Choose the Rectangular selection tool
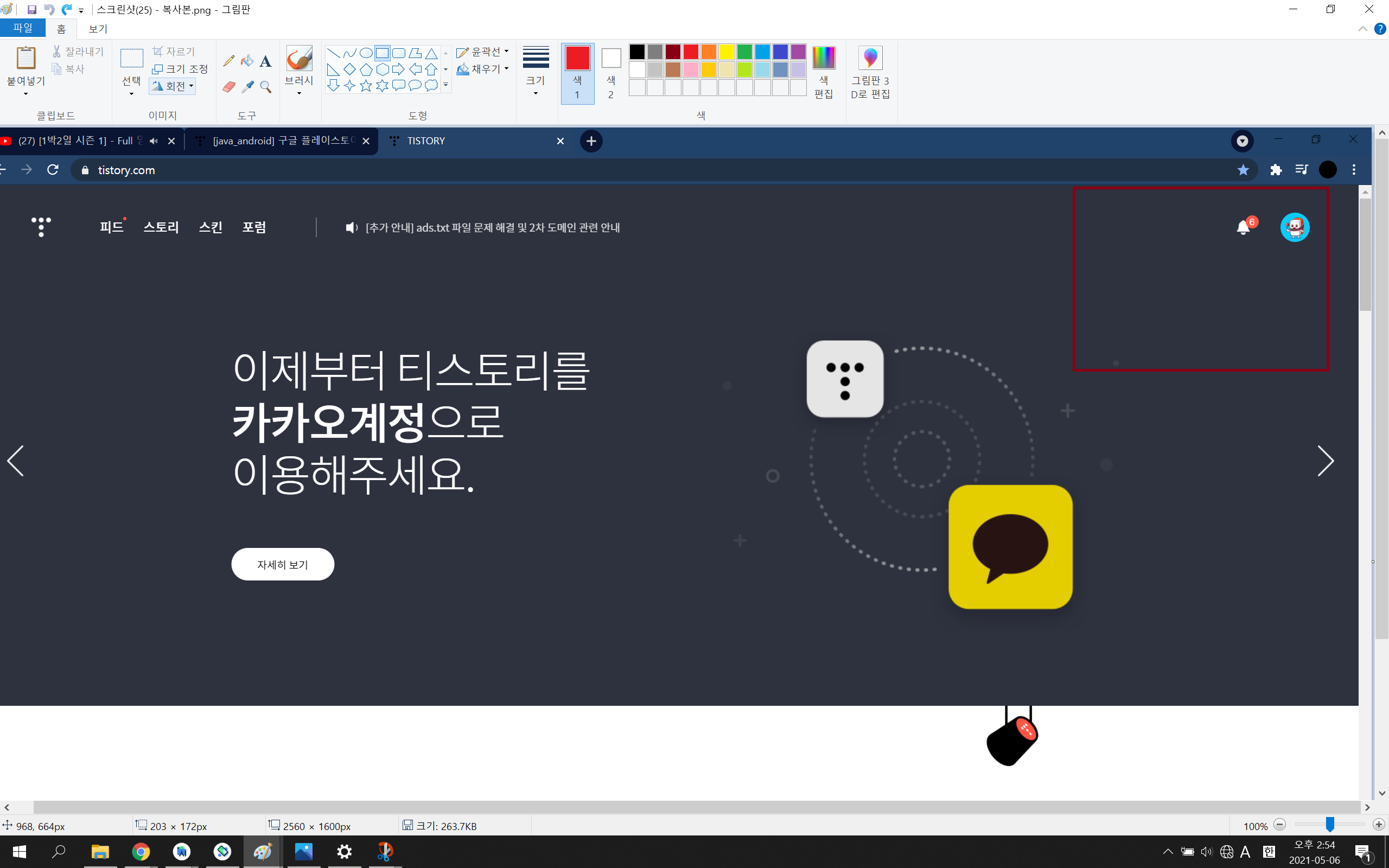The width and height of the screenshot is (1389, 868). [x=131, y=59]
